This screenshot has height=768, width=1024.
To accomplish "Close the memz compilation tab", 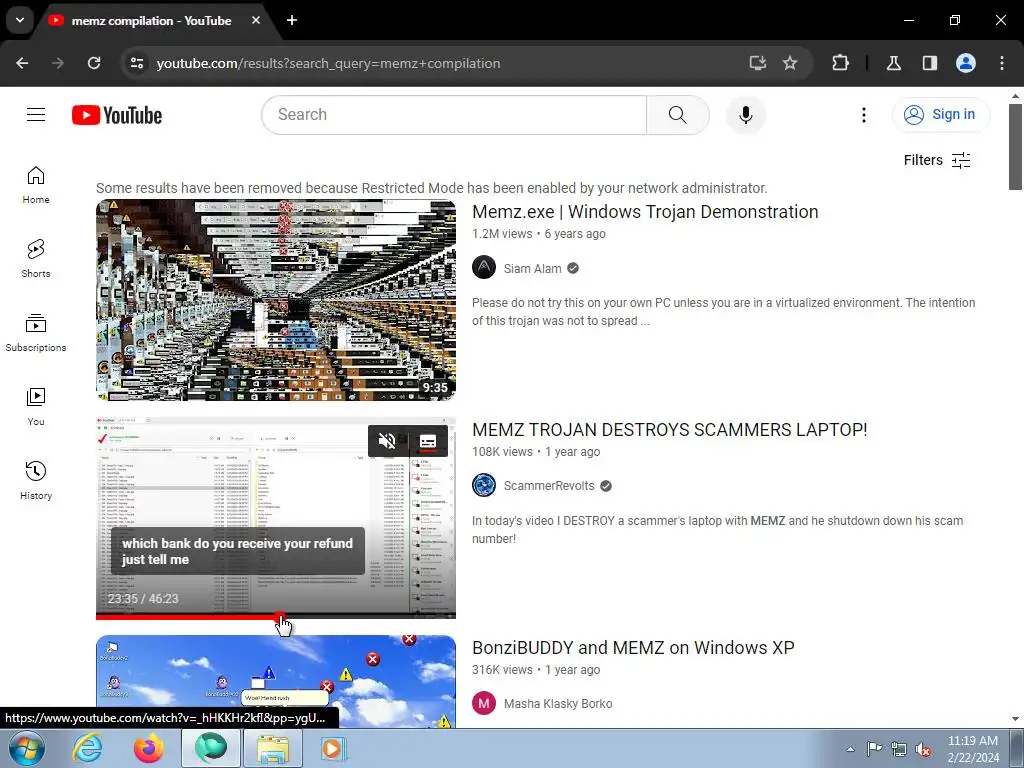I will pyautogui.click(x=256, y=20).
